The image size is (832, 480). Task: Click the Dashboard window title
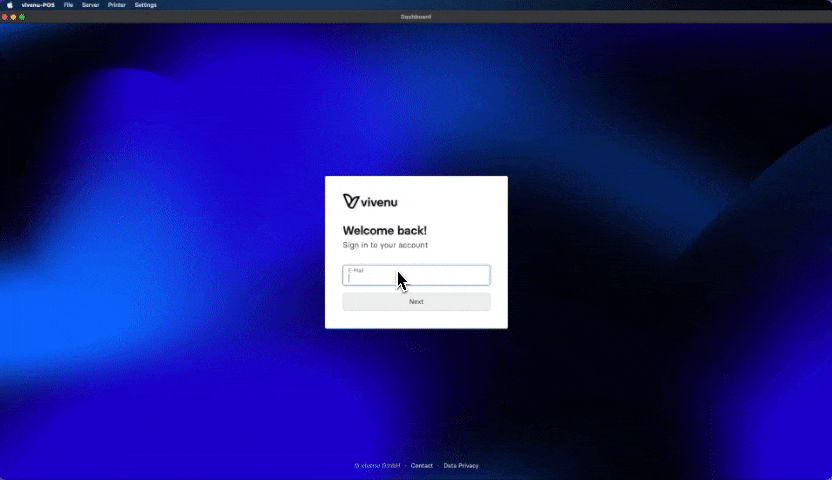click(416, 17)
